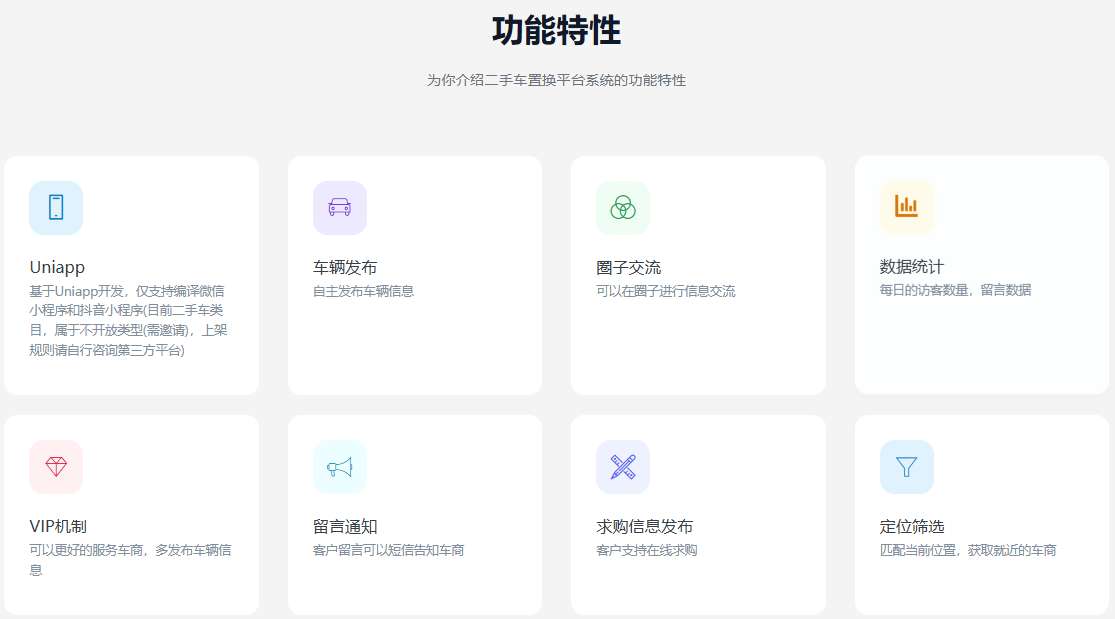Viewport: 1115px width, 619px height.
Task: Click the 匹配当前位置 description text
Action: tap(967, 550)
